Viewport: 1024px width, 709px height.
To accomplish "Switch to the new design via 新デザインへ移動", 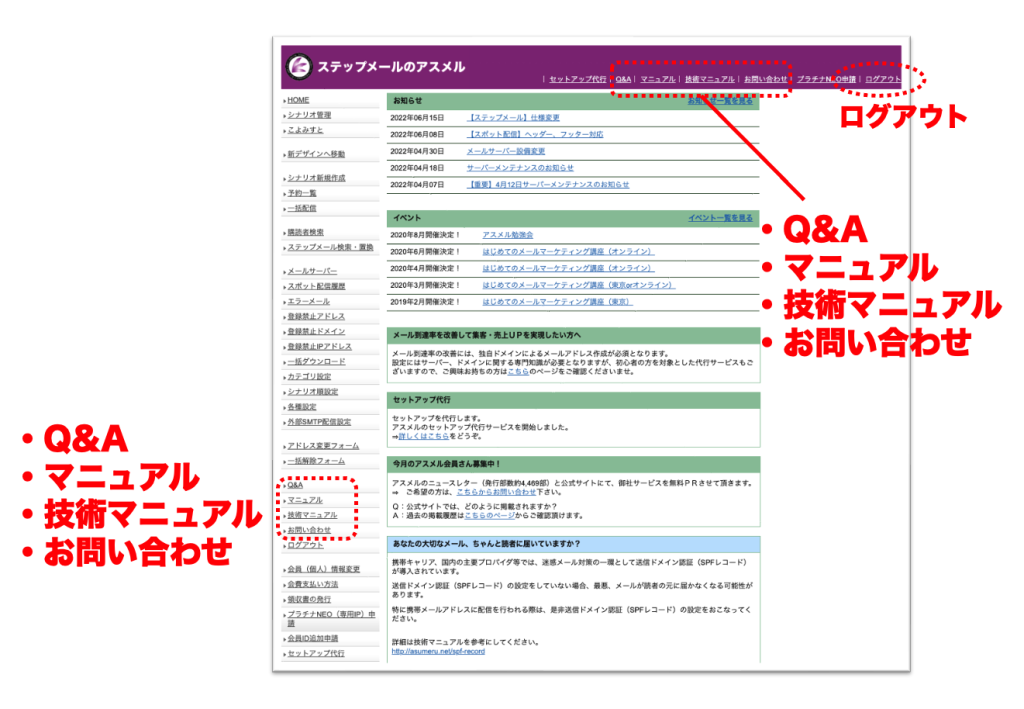I will 316,154.
